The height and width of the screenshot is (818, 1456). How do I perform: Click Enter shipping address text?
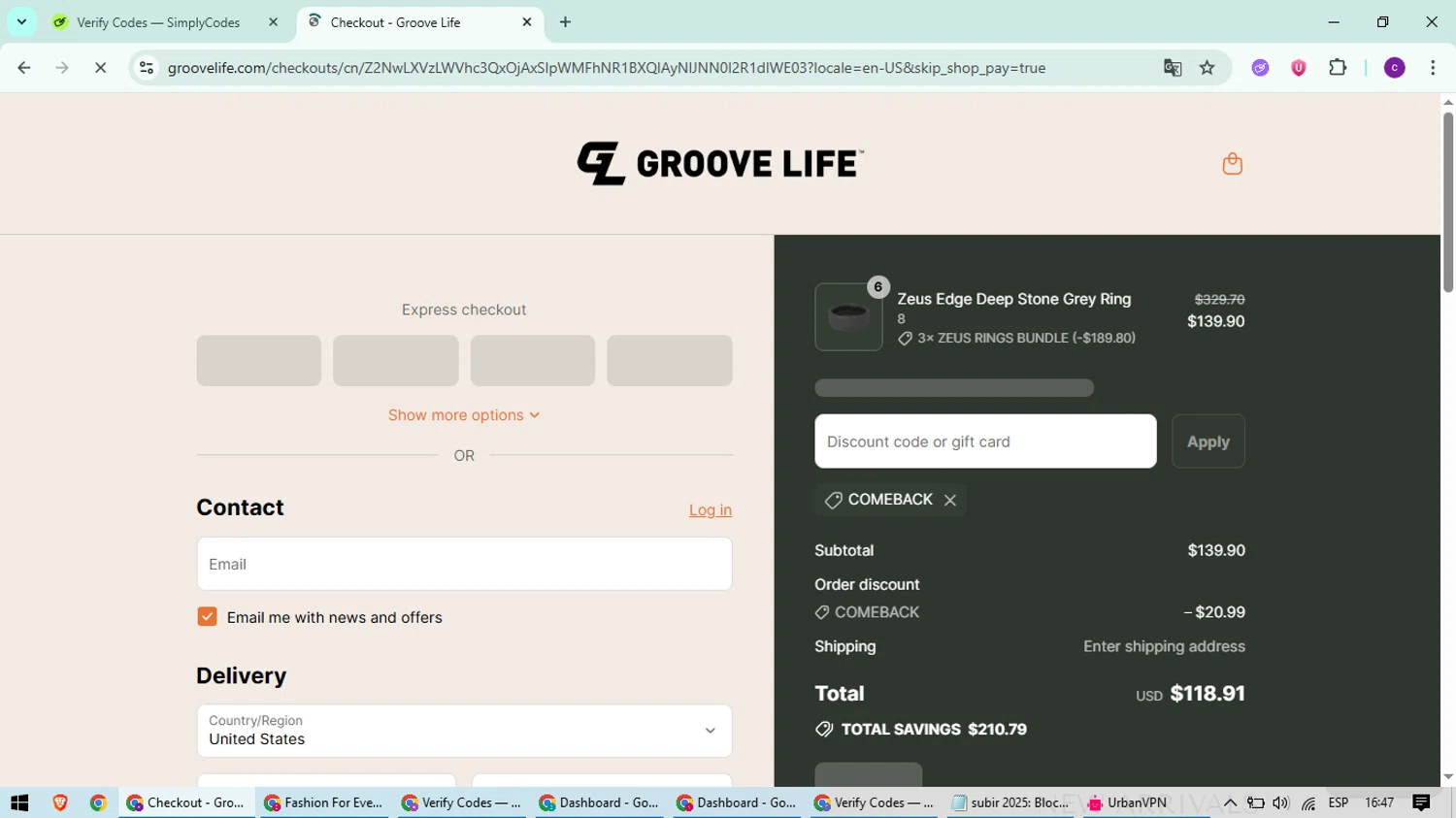tap(1164, 646)
